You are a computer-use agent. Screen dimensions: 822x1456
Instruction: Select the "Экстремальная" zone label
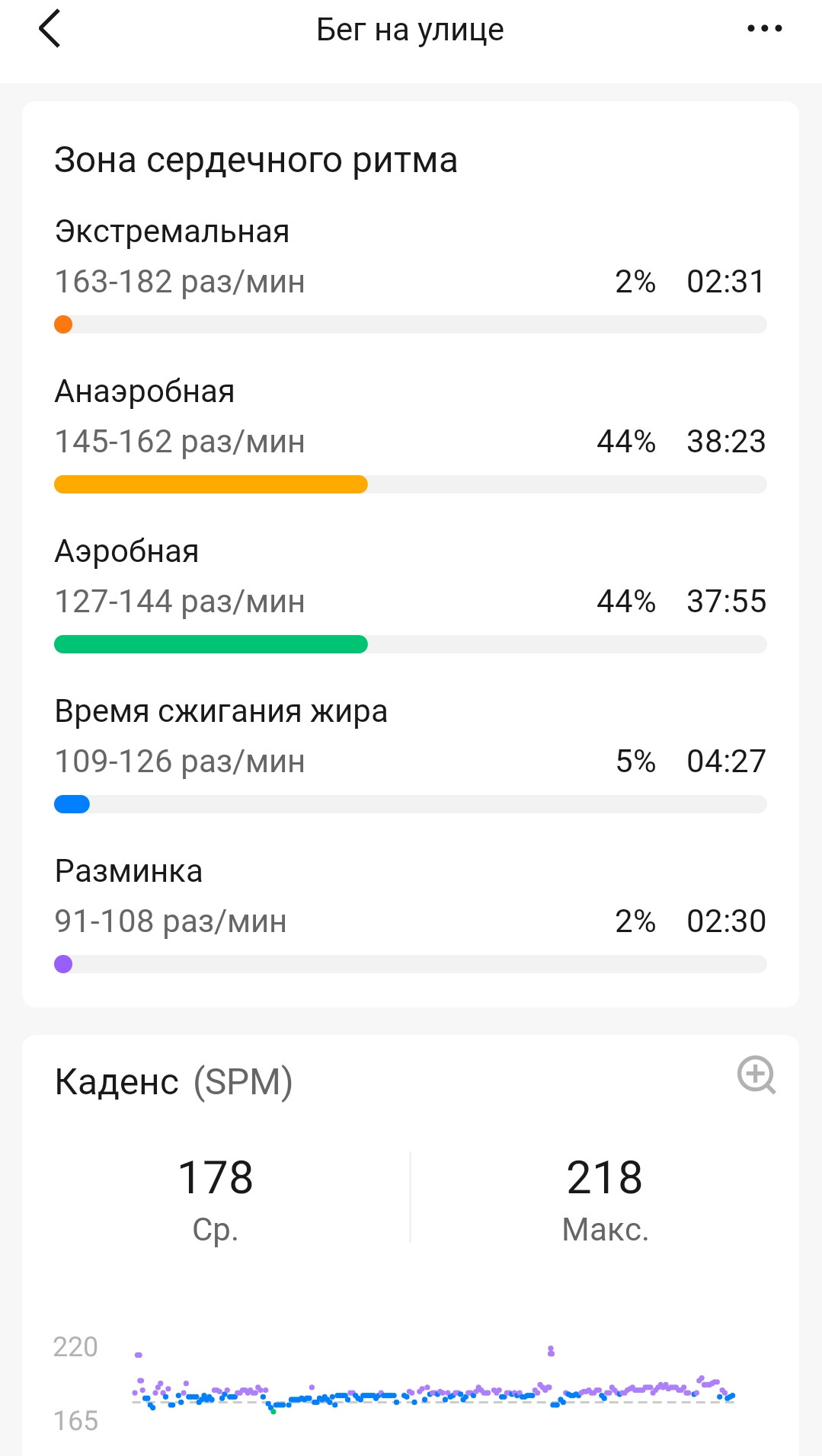coord(172,231)
